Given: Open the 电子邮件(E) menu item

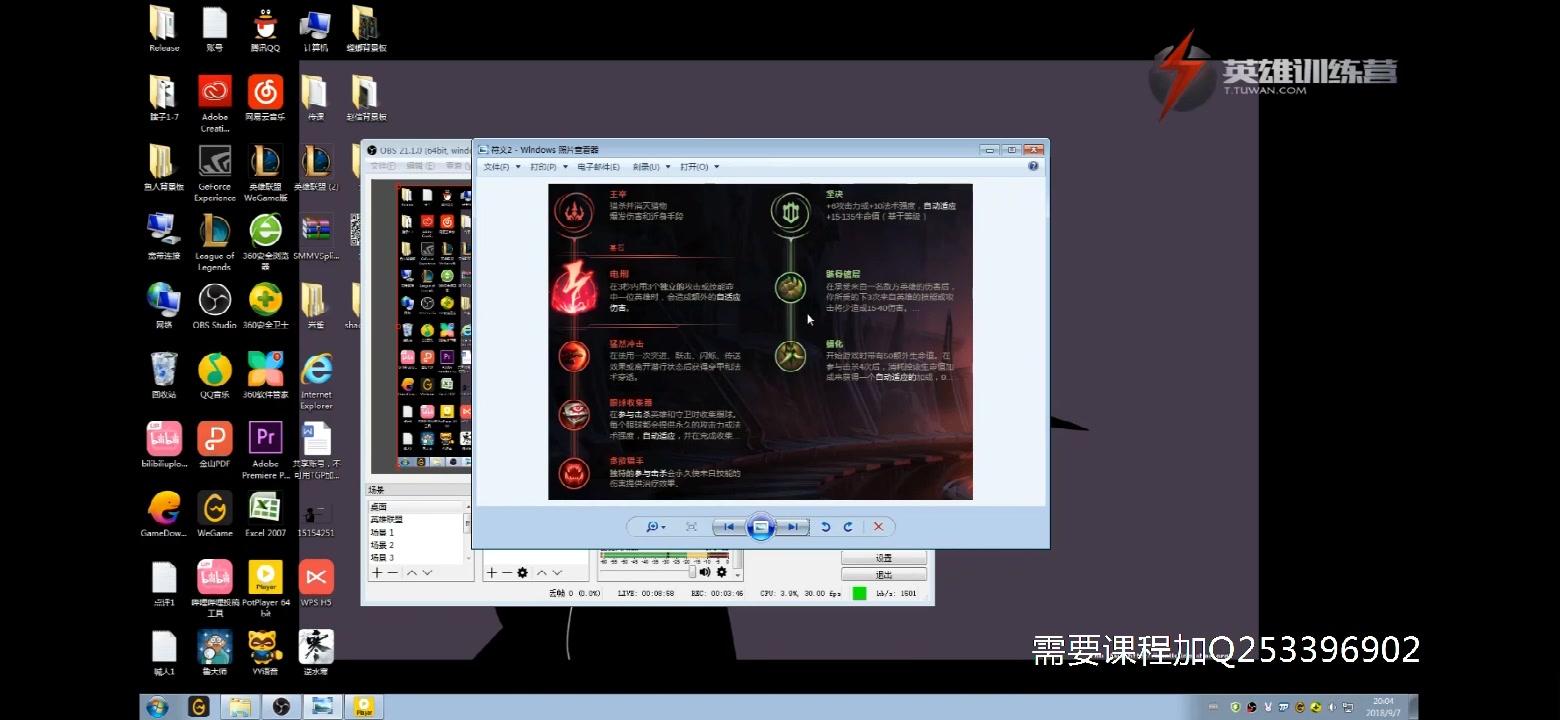Looking at the screenshot, I should coord(599,167).
